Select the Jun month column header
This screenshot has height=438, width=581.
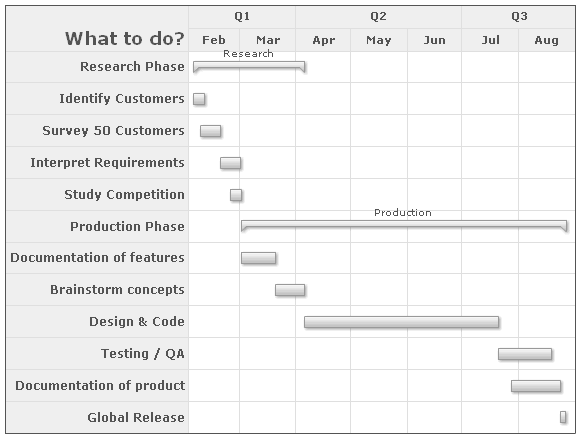[434, 40]
